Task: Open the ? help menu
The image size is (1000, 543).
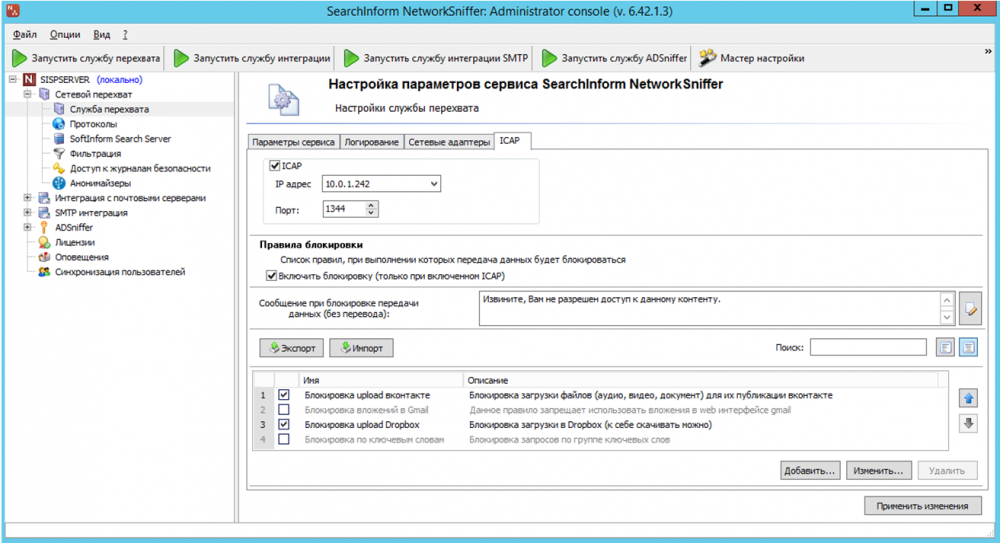Action: point(125,34)
